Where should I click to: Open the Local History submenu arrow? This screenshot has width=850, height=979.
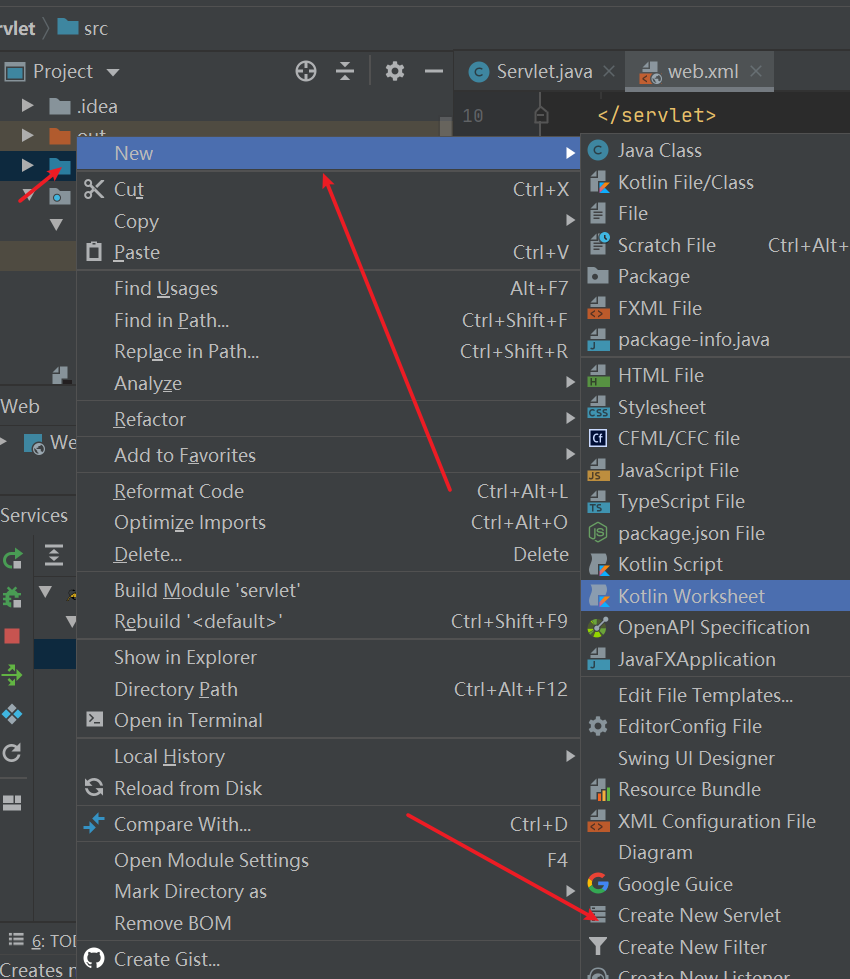click(x=570, y=756)
